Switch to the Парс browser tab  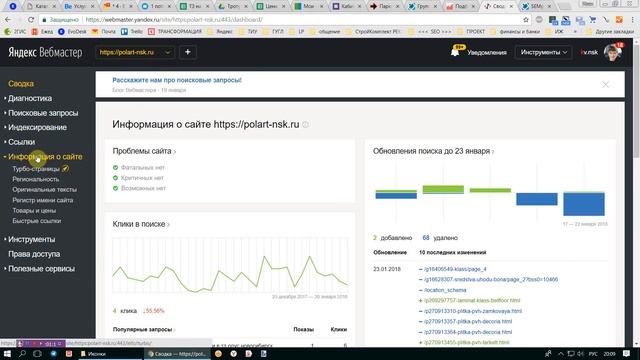pyautogui.click(x=385, y=6)
